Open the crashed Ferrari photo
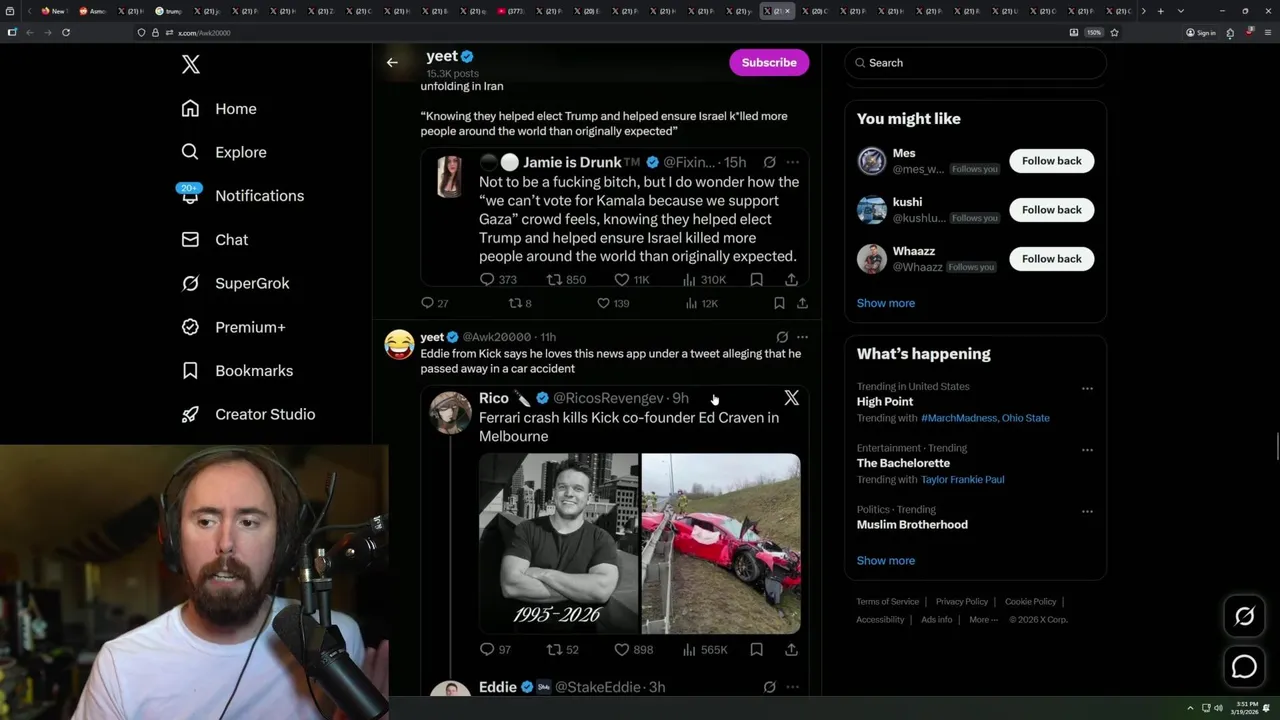 click(721, 544)
